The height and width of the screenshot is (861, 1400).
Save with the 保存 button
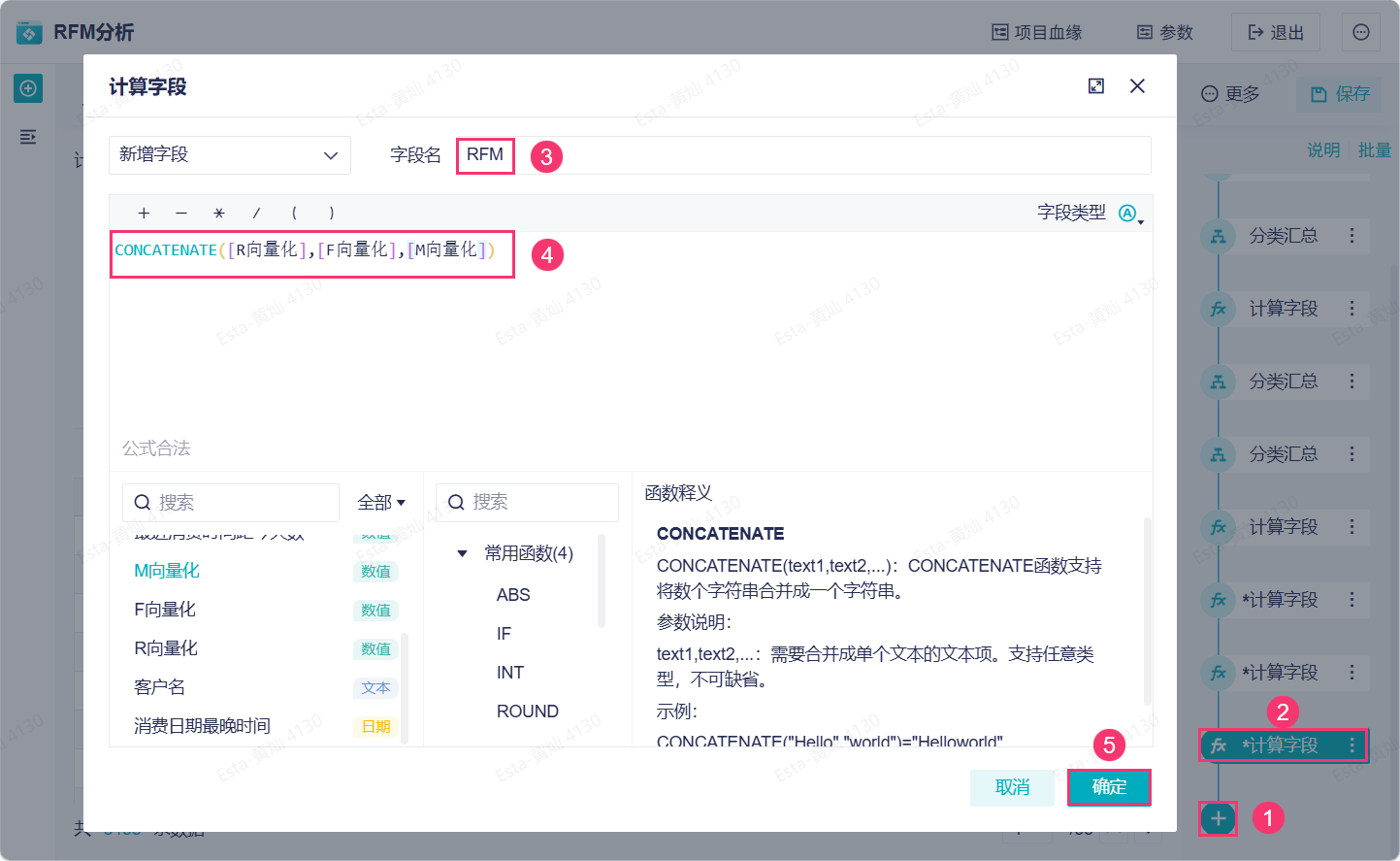pyautogui.click(x=1340, y=94)
